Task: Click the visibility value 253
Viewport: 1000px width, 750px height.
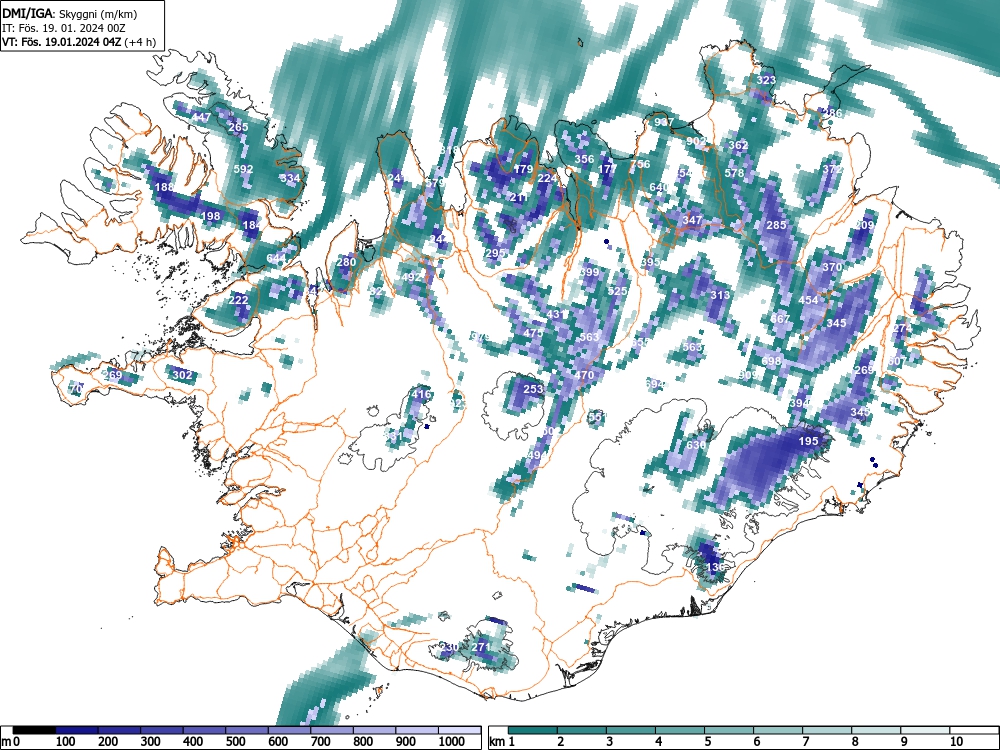Action: pyautogui.click(x=533, y=389)
